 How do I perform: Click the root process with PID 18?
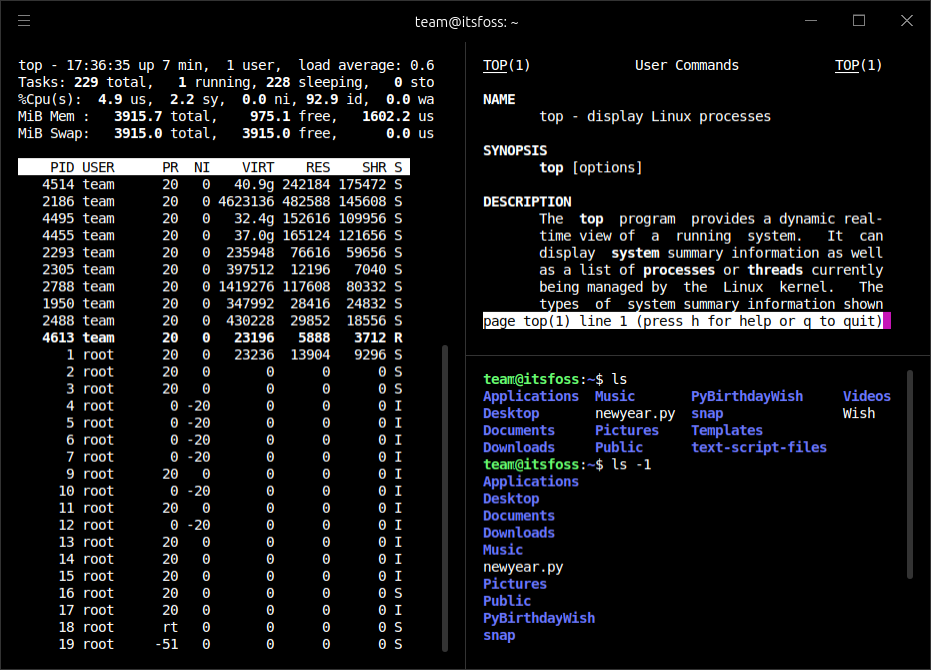pyautogui.click(x=230, y=627)
